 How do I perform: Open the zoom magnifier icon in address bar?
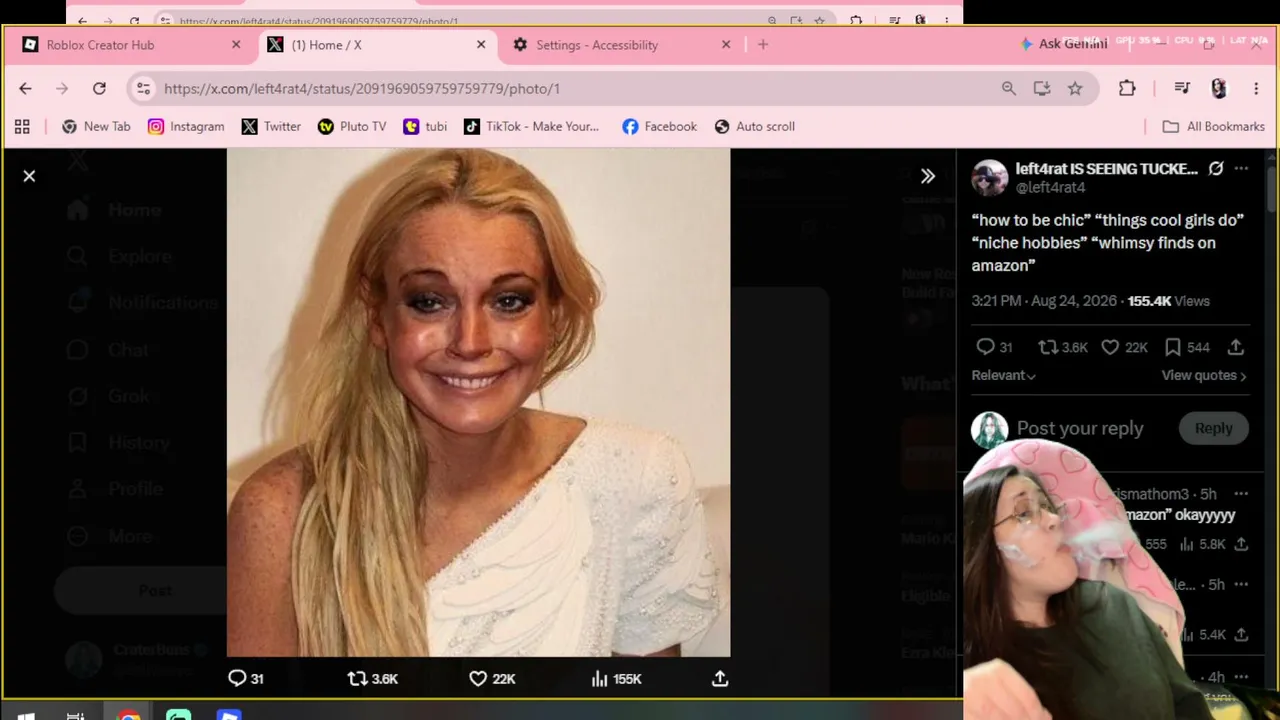coord(1009,89)
